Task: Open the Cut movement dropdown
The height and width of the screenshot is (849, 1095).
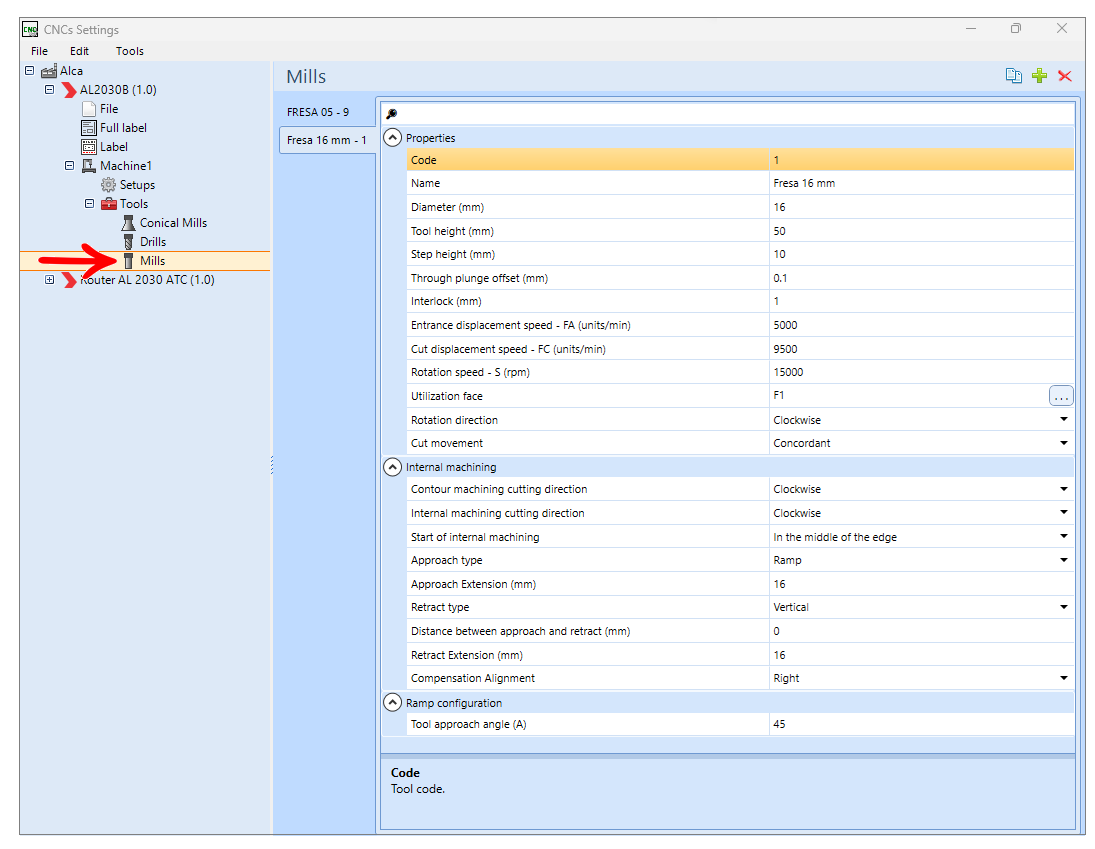Action: [x=1064, y=443]
